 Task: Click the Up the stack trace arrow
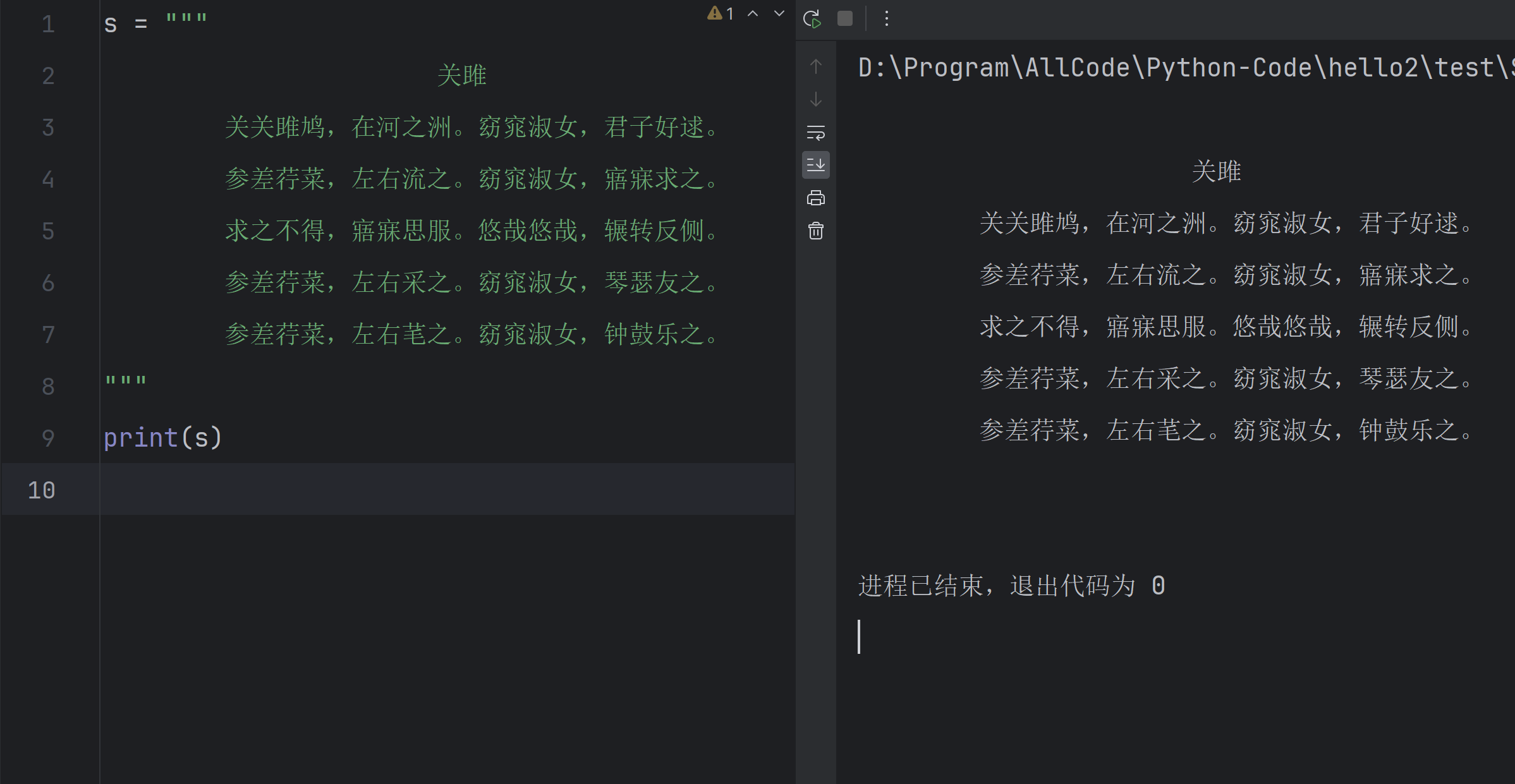(x=815, y=66)
